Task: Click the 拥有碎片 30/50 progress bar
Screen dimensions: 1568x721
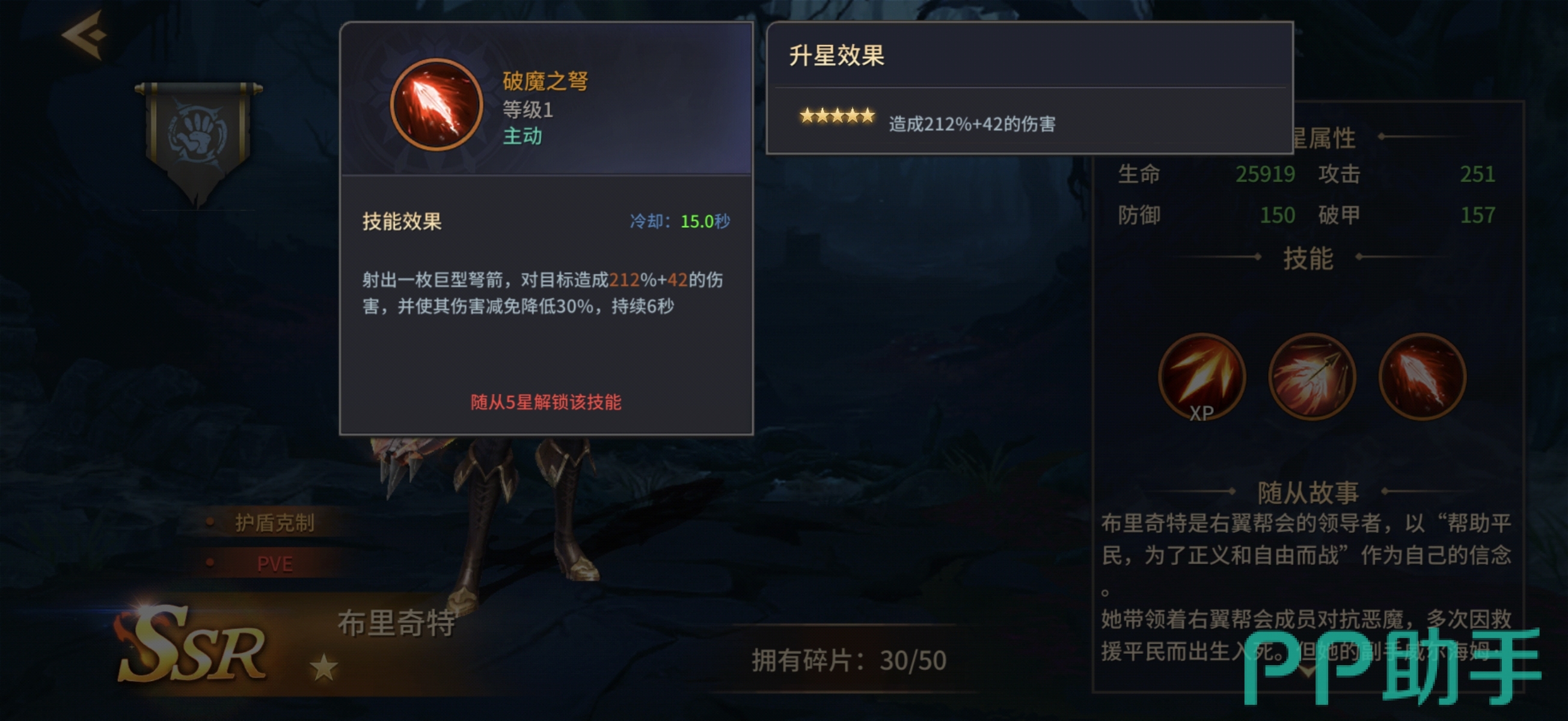Action: click(848, 660)
